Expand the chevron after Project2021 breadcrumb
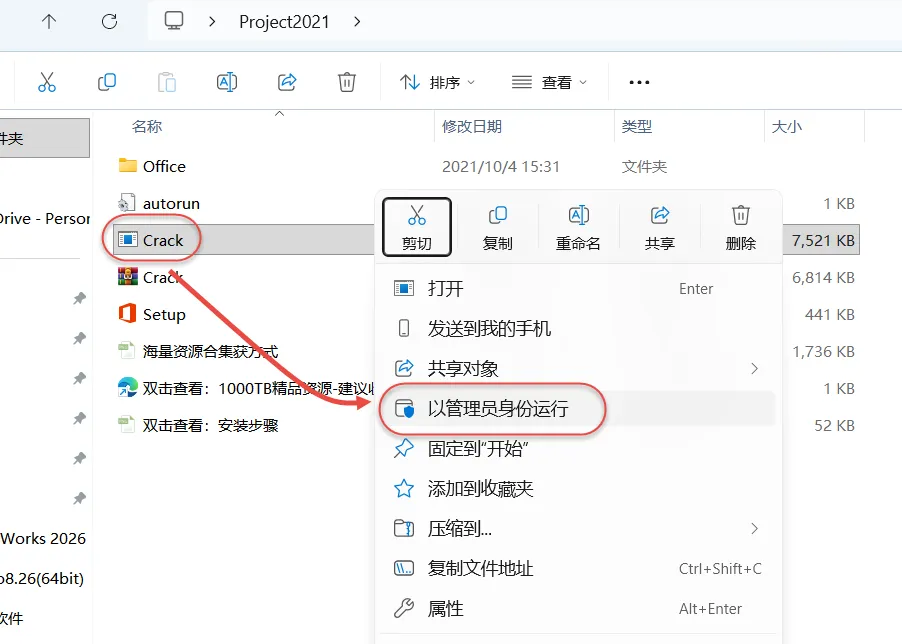The image size is (902, 644). (x=357, y=22)
